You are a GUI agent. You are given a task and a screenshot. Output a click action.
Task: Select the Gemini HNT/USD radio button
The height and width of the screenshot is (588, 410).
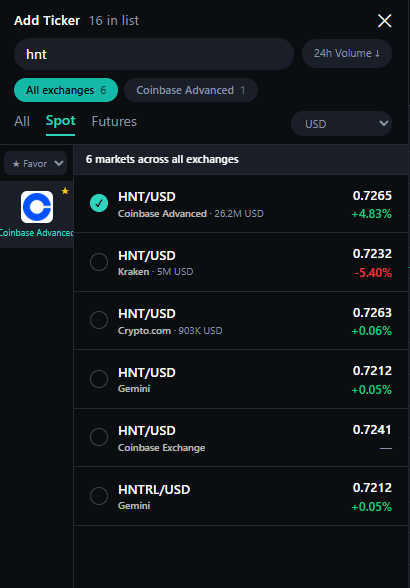(x=99, y=379)
